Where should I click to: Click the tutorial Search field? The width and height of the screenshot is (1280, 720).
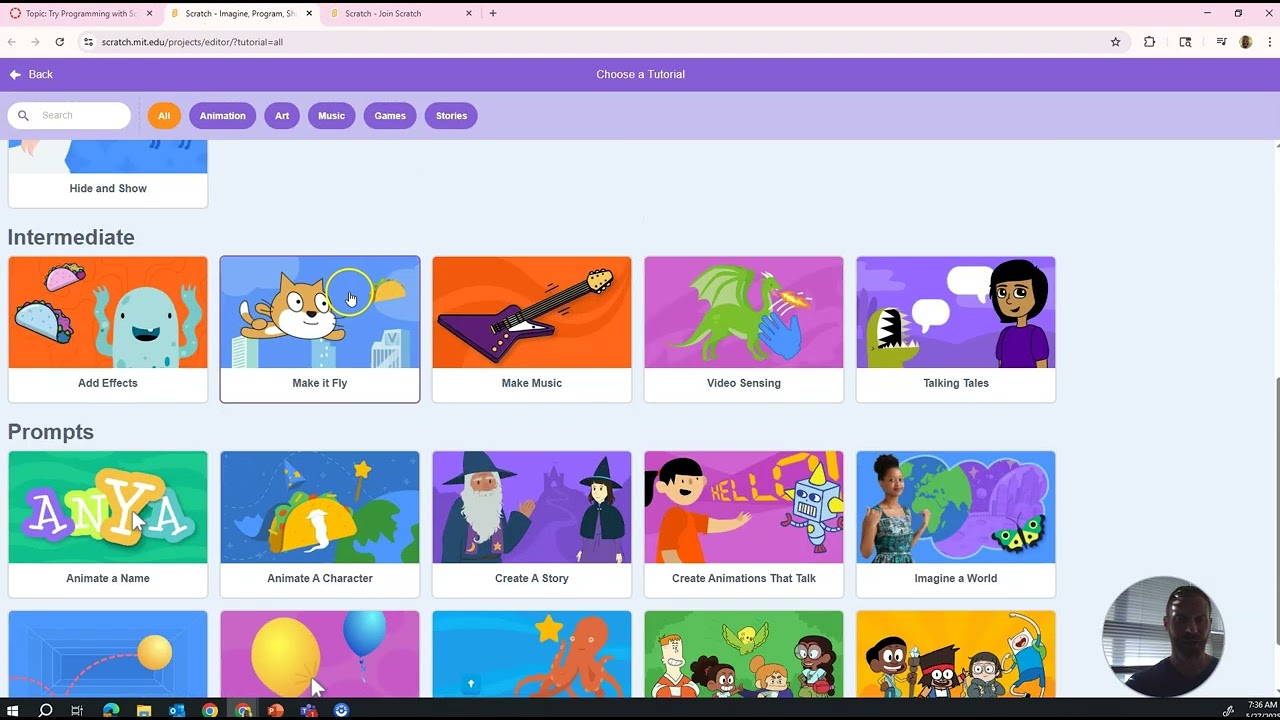pyautogui.click(x=69, y=115)
